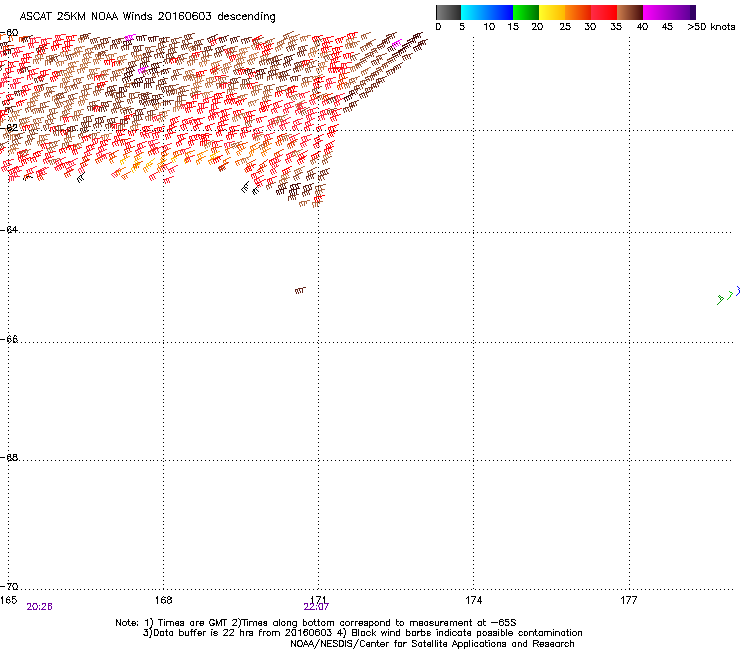The width and height of the screenshot is (740, 650).
Task: Click the isolated brown wind barb near -65
Action: click(300, 290)
